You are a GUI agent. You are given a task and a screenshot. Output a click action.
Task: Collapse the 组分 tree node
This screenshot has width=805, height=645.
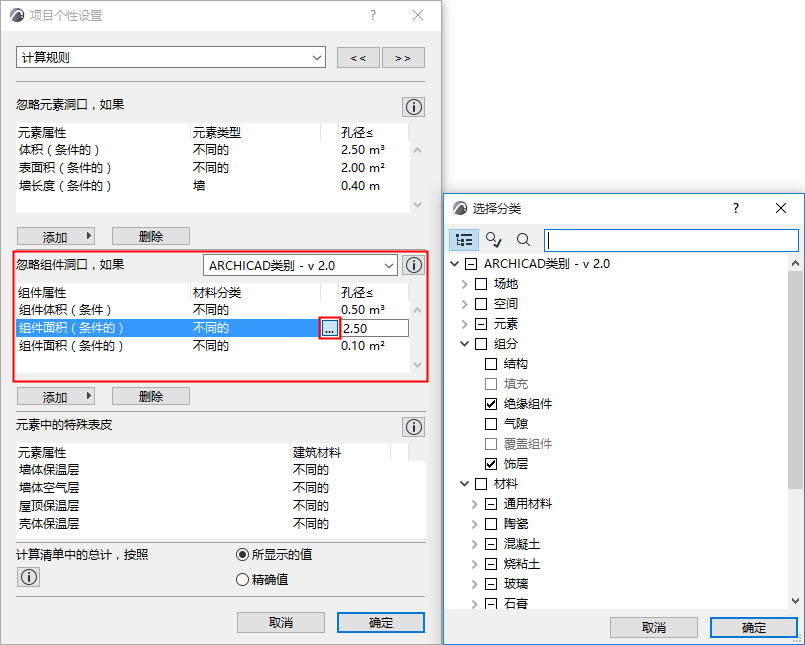pos(465,344)
